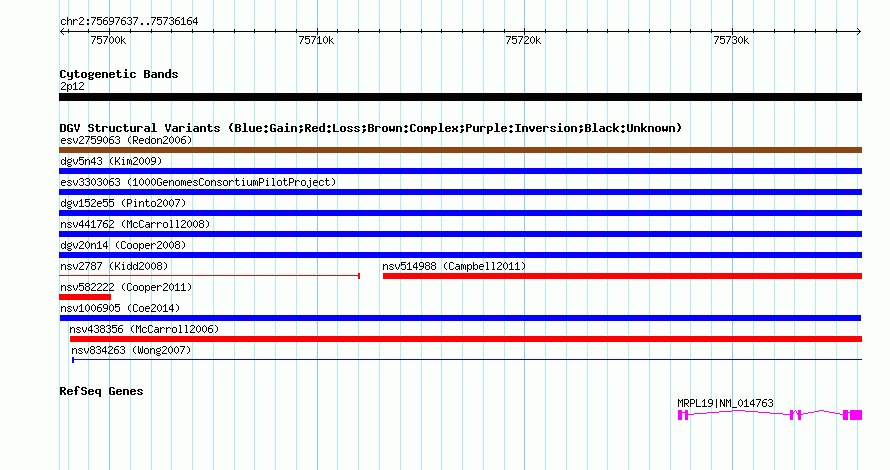
Task: Click the chr2:75697637..75736164 coordinate label
Action: pyautogui.click(x=129, y=22)
